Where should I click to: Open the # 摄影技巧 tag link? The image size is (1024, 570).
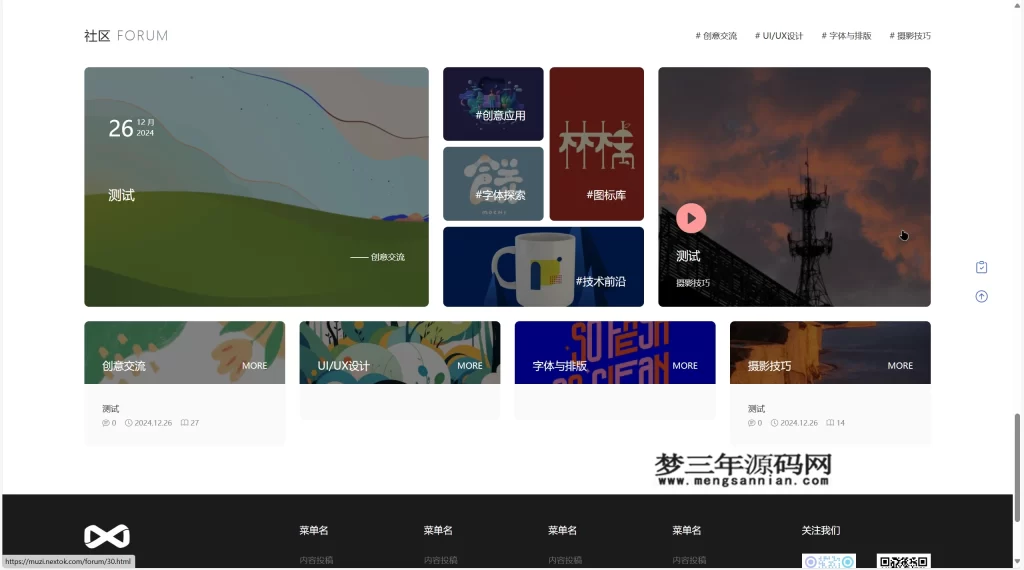910,36
